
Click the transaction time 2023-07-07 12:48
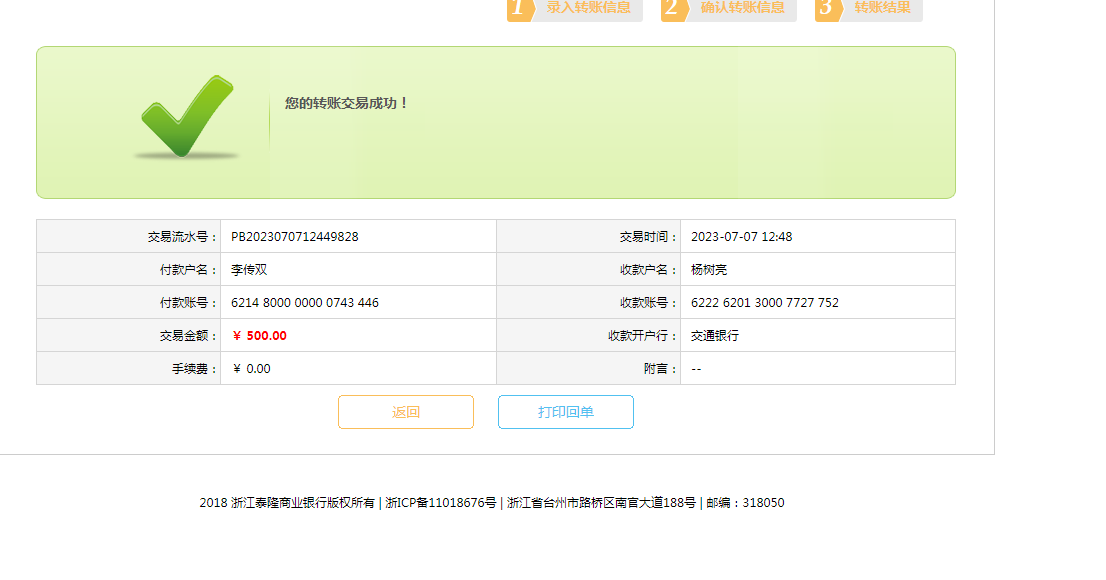741,237
